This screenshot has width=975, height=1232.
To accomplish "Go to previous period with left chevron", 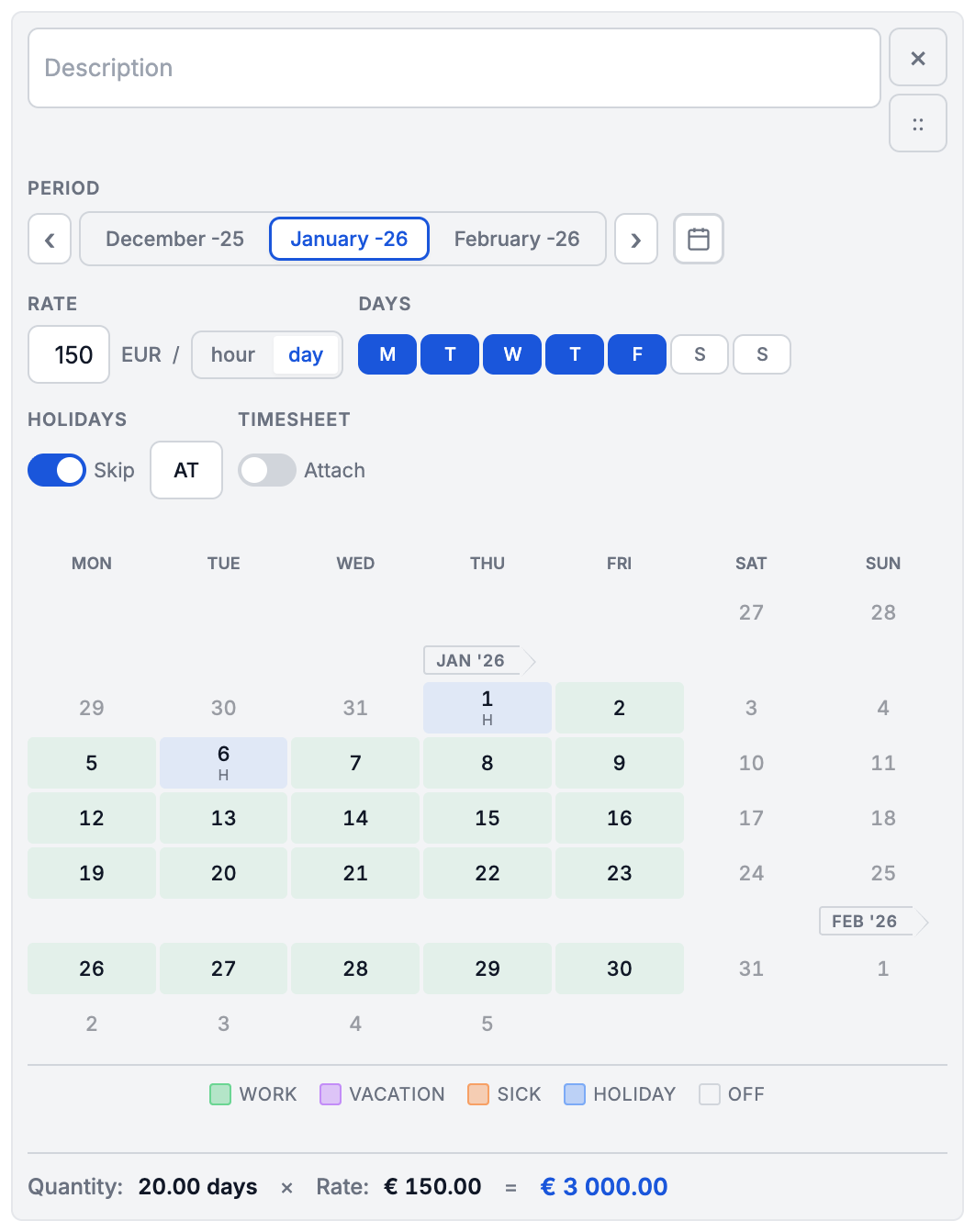I will (x=50, y=240).
